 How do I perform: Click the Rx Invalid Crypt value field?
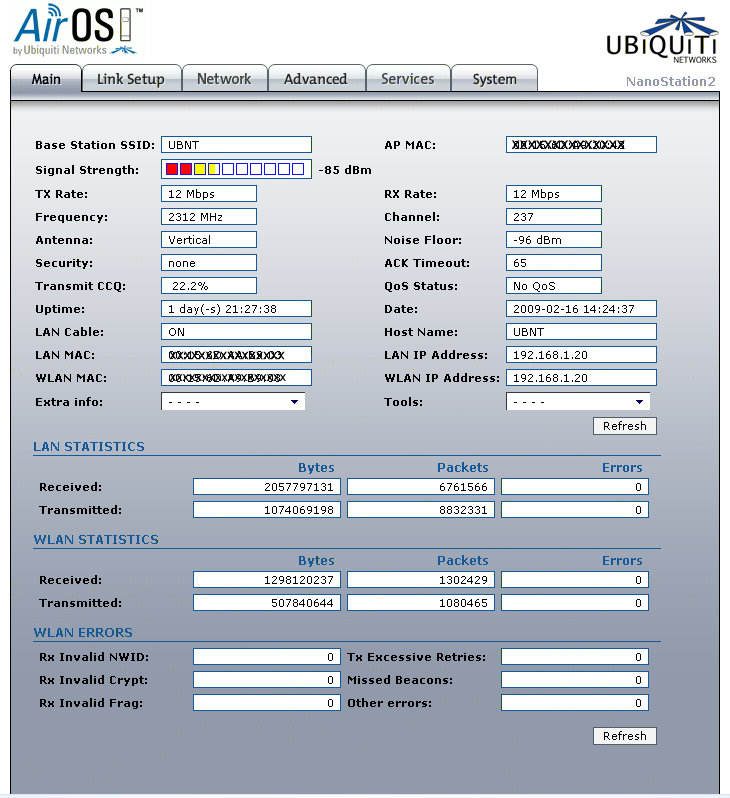(267, 680)
